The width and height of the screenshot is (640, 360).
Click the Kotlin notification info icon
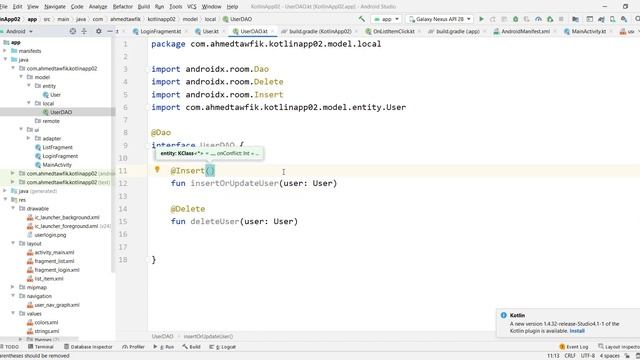(504, 315)
